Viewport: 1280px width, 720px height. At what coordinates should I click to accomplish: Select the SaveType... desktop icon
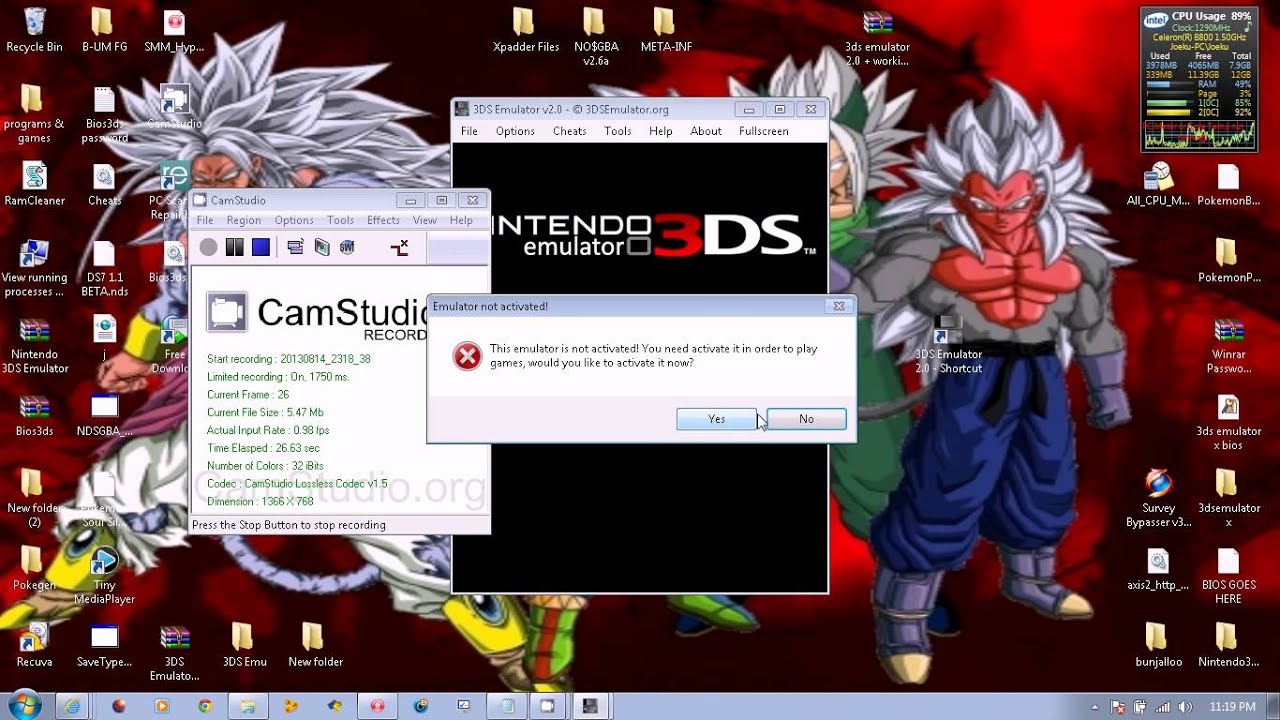pos(104,645)
